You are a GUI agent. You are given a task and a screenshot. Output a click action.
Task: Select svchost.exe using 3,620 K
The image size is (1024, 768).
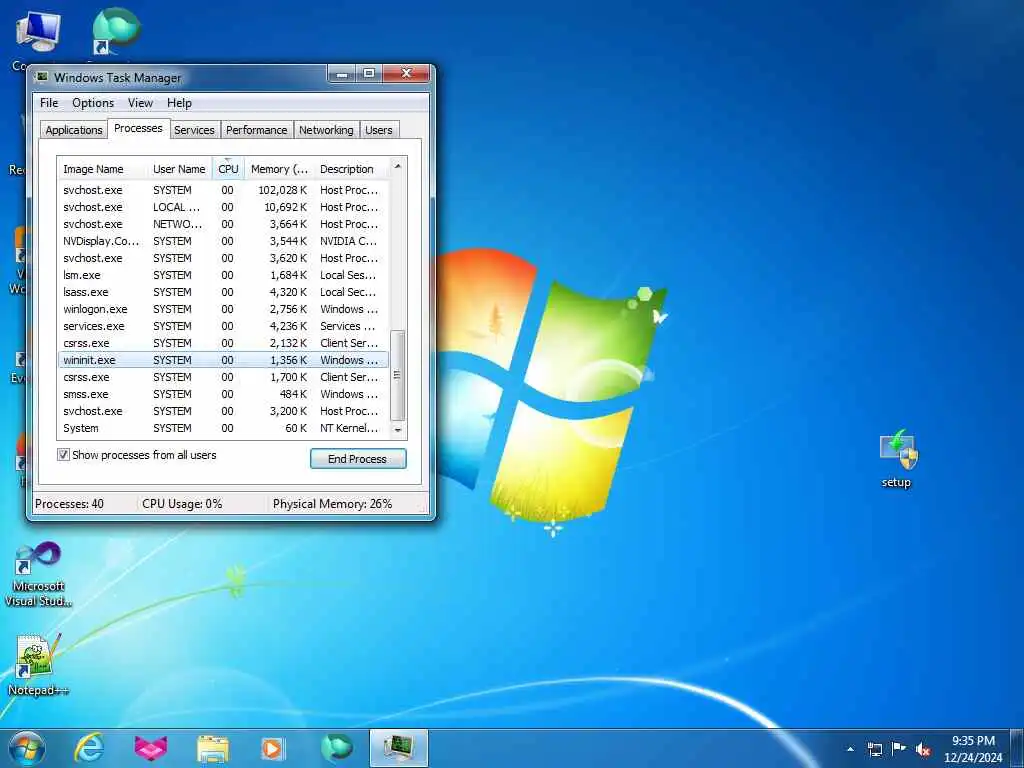223,258
